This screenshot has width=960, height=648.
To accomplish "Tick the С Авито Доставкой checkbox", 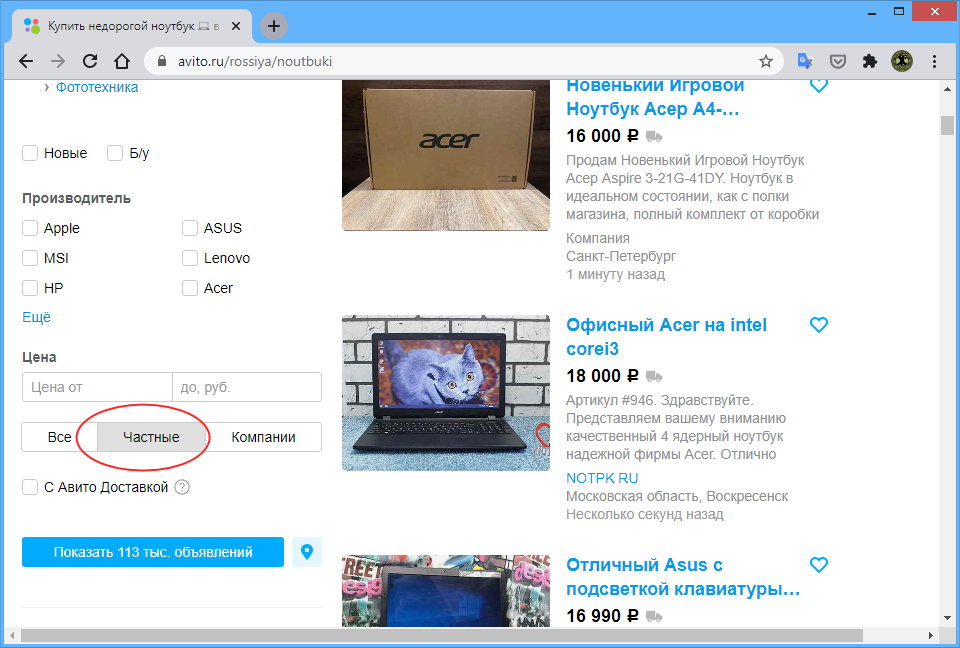I will (31, 487).
